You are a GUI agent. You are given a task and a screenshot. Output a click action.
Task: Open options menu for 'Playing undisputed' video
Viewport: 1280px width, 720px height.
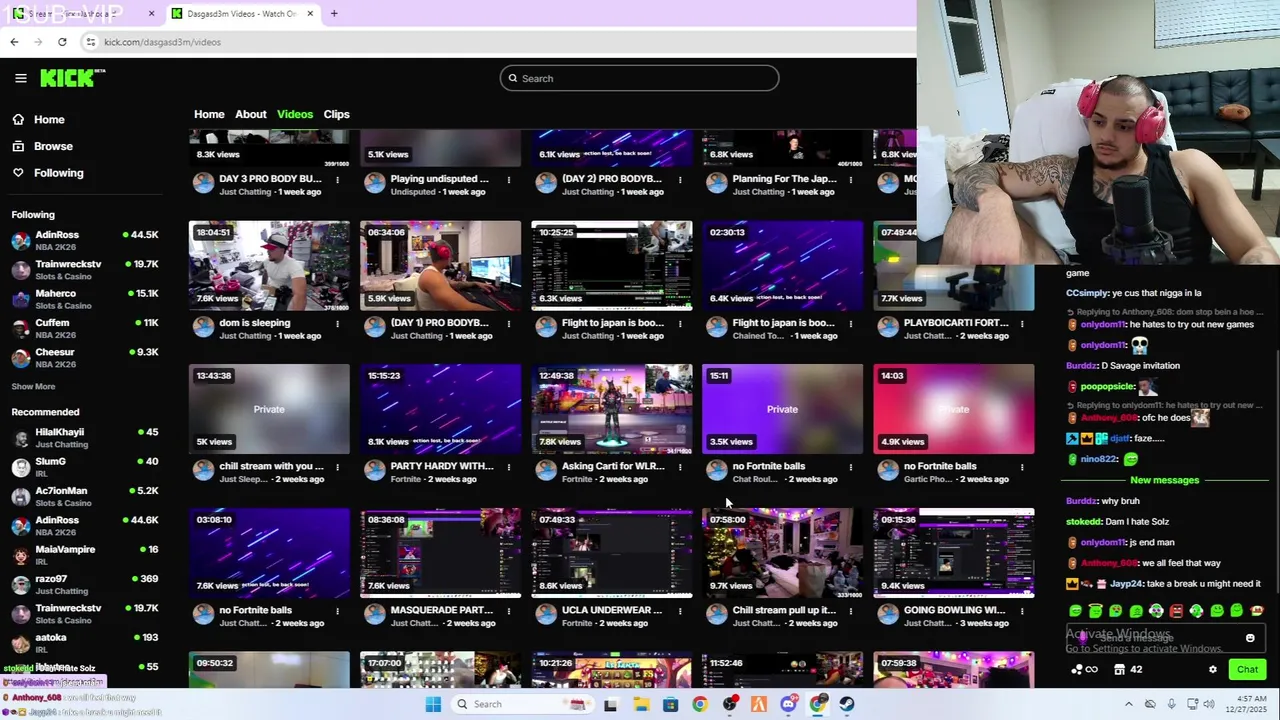[508, 180]
